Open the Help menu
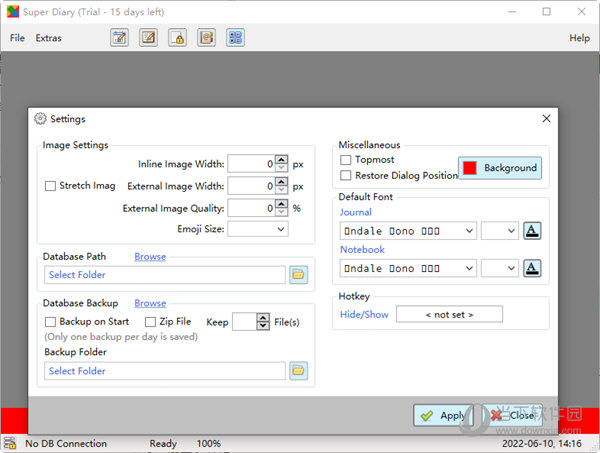 pyautogui.click(x=579, y=38)
